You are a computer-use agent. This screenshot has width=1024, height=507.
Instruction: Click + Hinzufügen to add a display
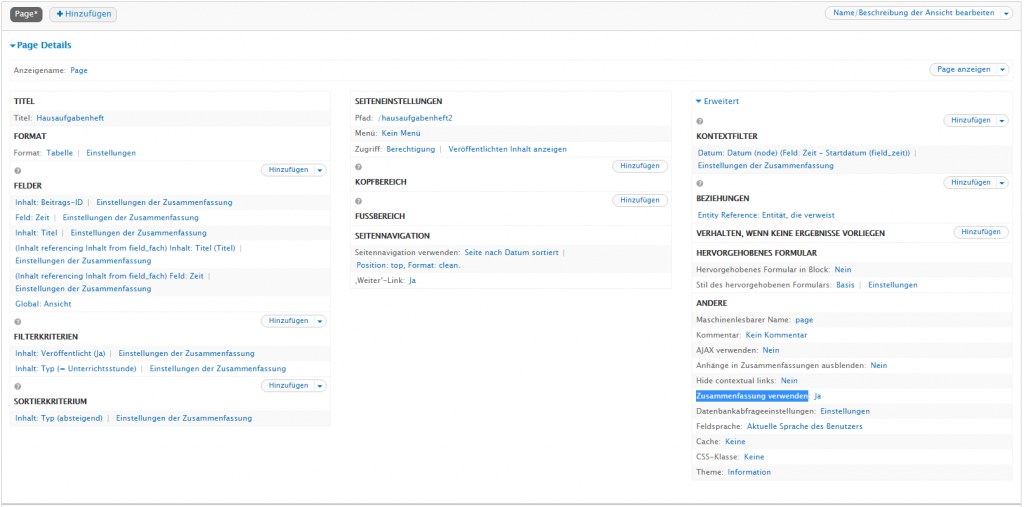[82, 14]
